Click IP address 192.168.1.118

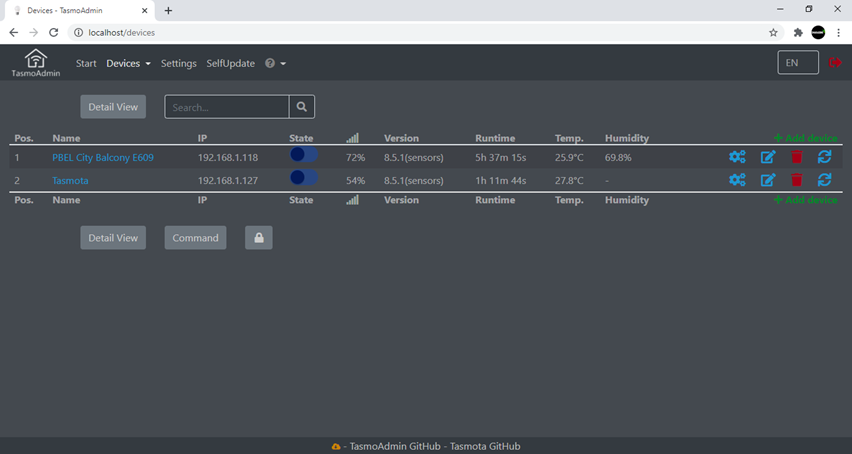click(228, 157)
